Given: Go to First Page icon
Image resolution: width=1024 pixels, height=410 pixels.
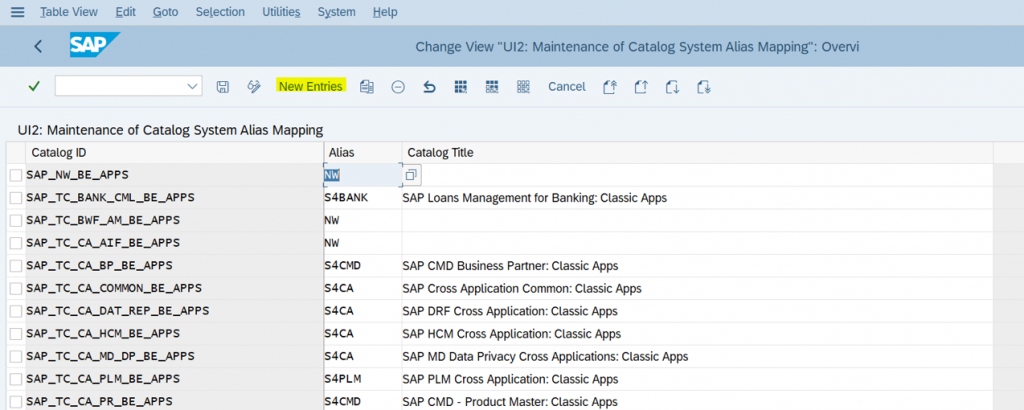Looking at the screenshot, I should 610,87.
